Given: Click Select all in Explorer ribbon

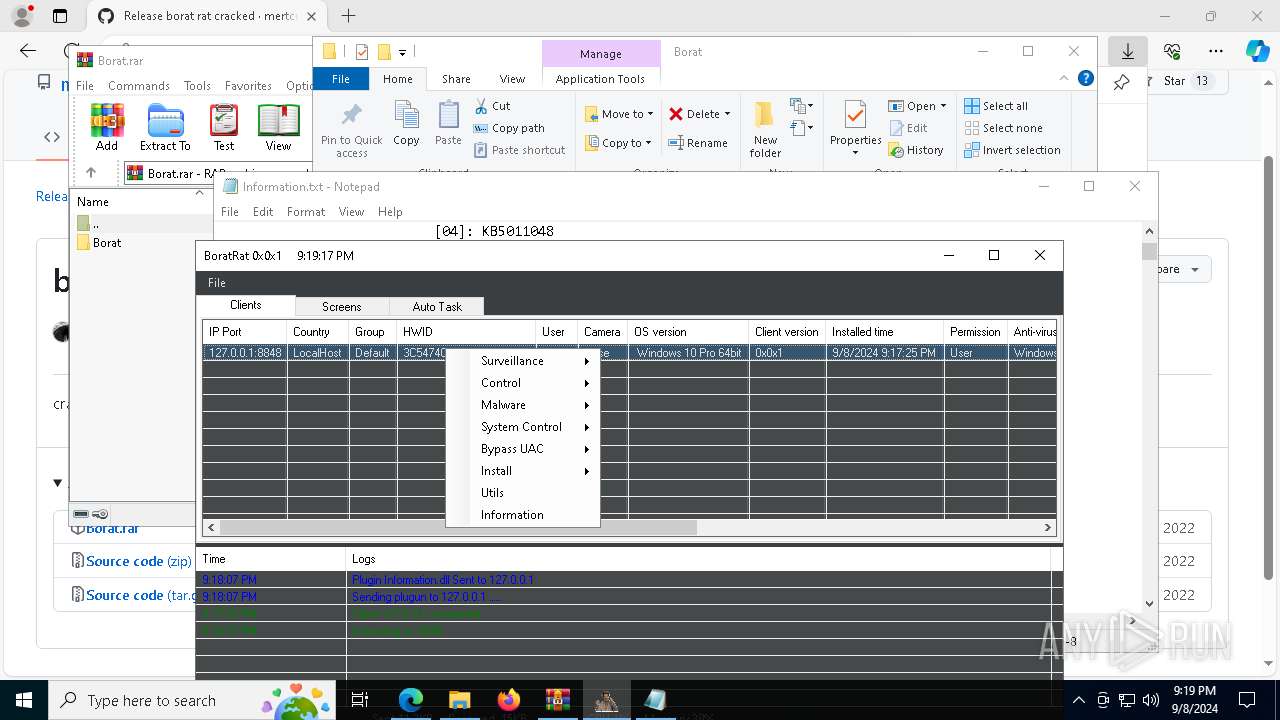Looking at the screenshot, I should click(996, 106).
